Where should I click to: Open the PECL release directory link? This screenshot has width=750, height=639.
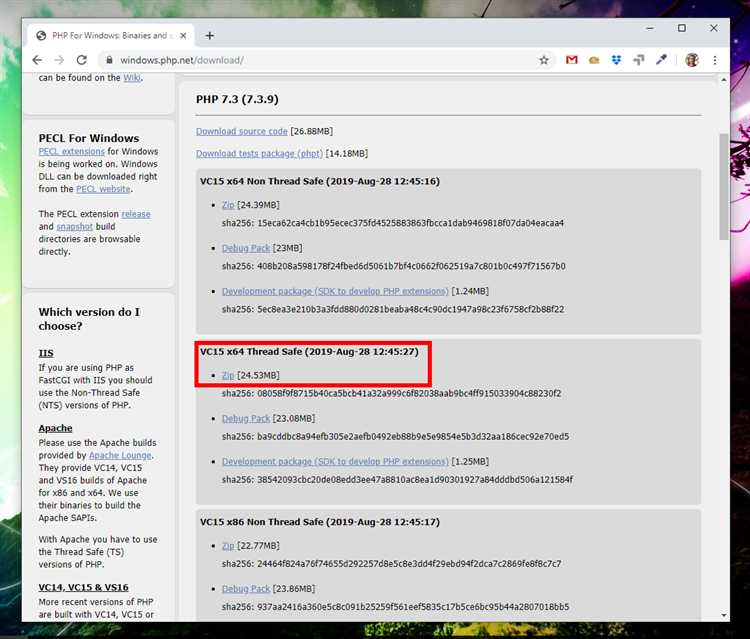[x=136, y=214]
